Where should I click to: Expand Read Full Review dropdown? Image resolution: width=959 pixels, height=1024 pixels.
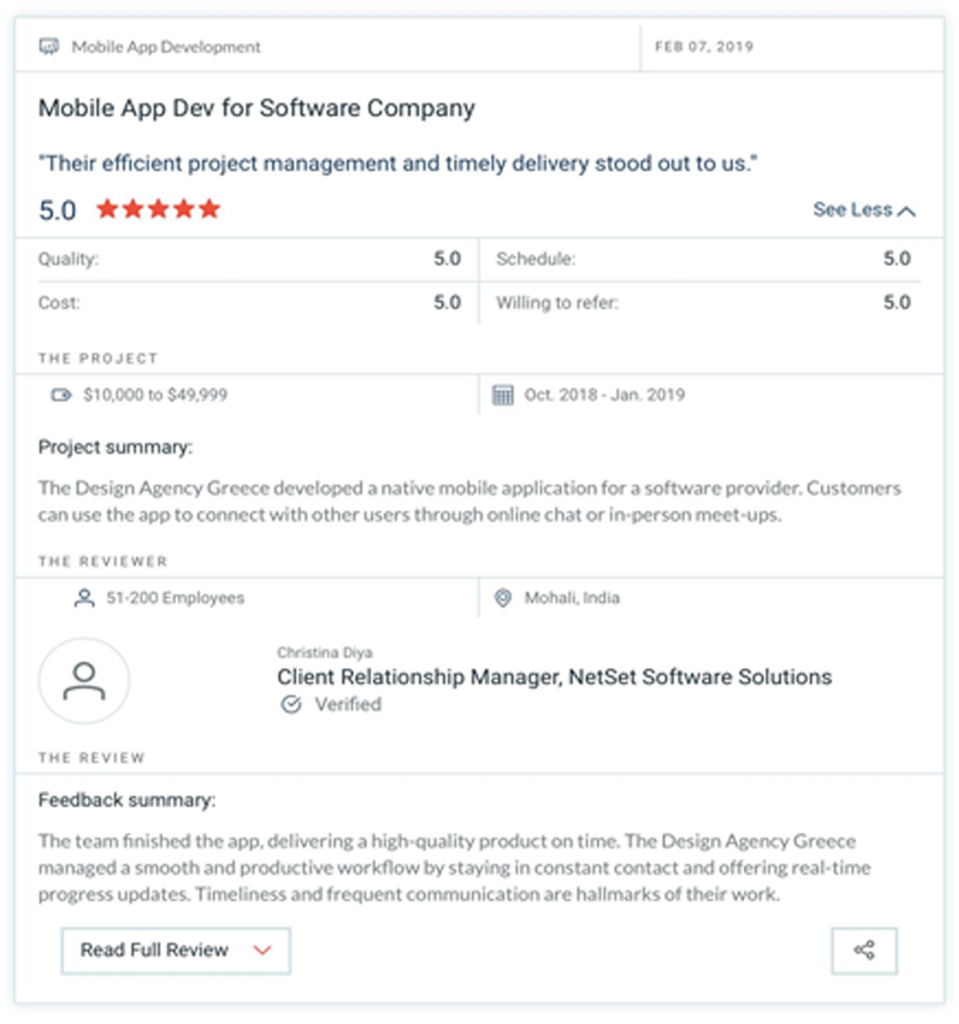tap(176, 950)
